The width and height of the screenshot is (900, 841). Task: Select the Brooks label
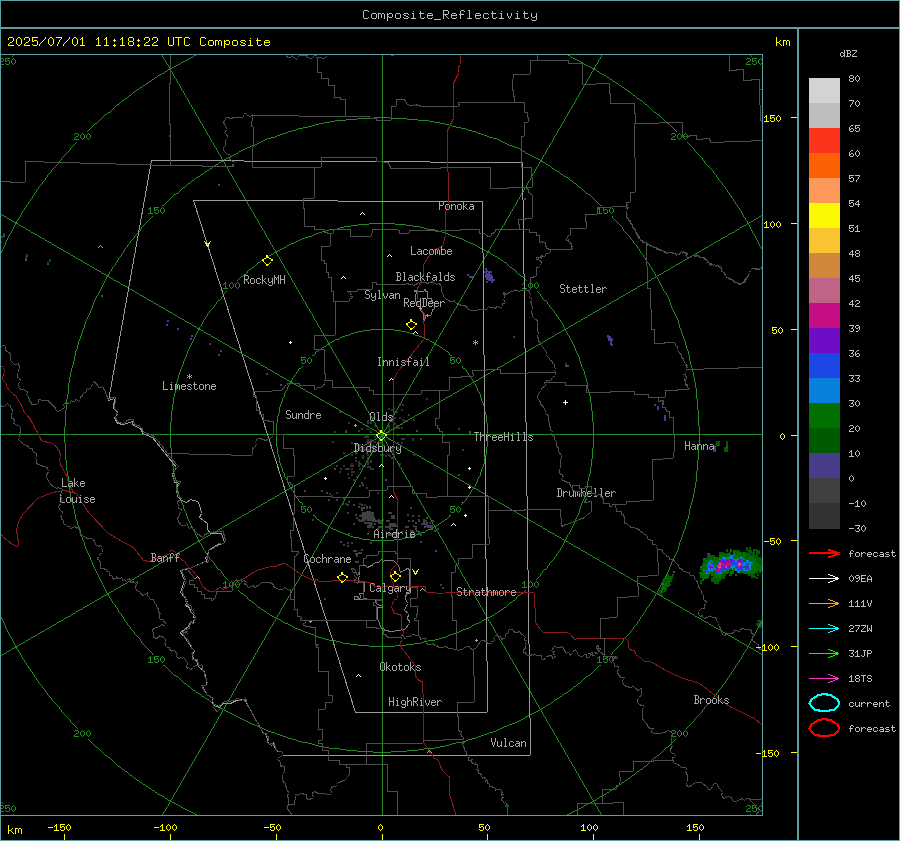pos(711,700)
